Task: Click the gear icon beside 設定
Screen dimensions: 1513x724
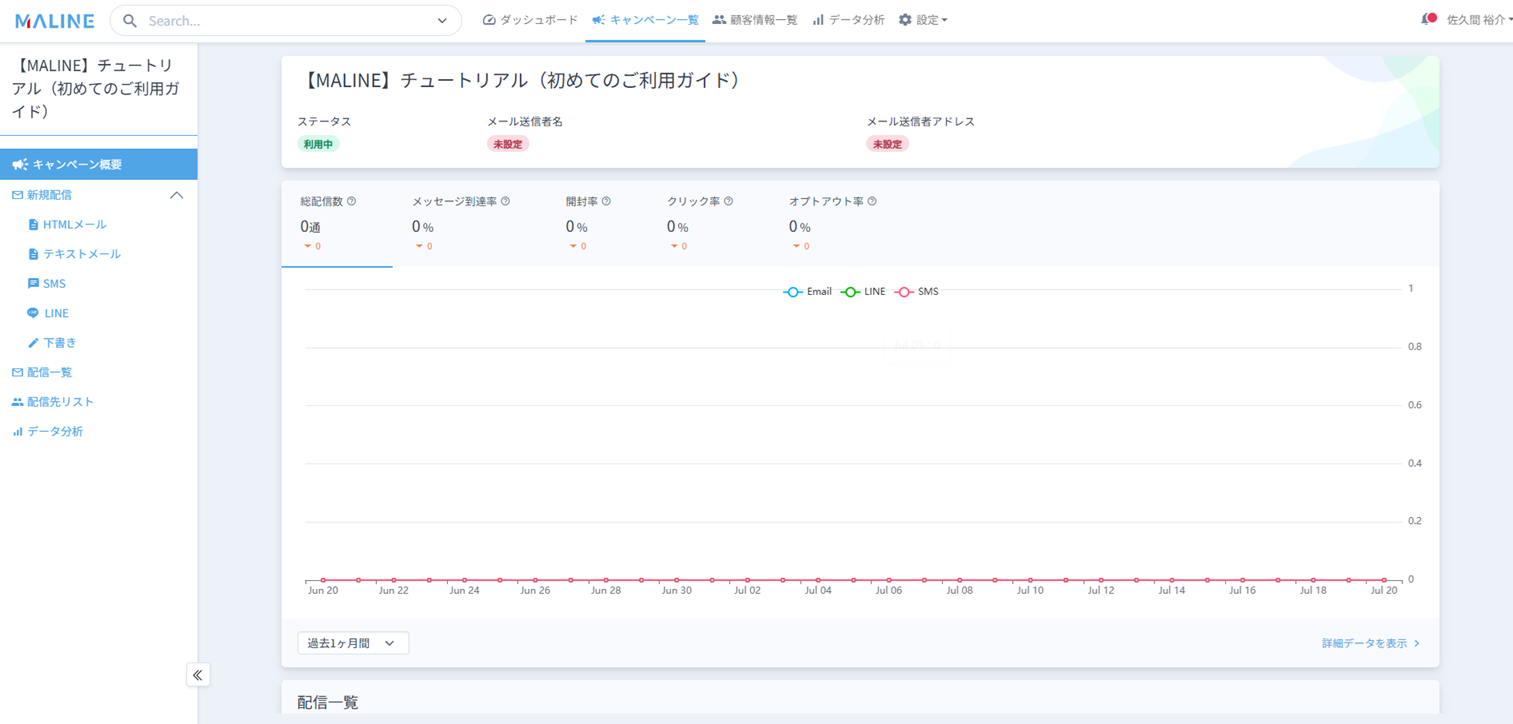Action: (x=905, y=20)
